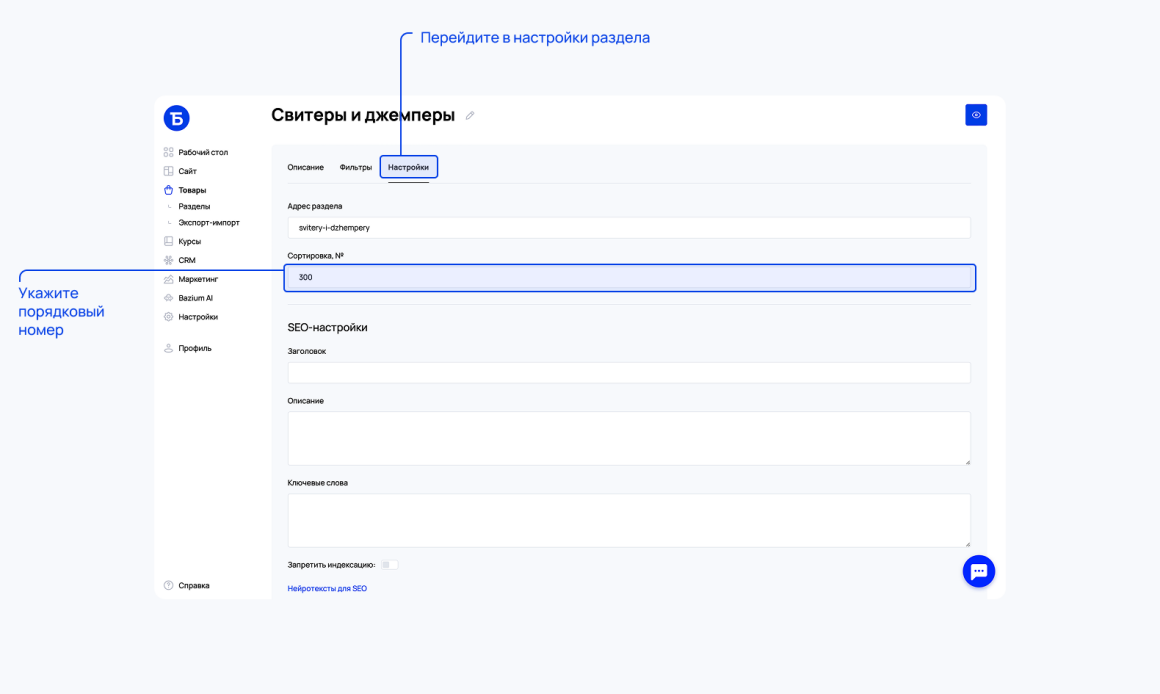The image size is (1160, 694).
Task: Click the Описание textarea resize handle
Action: coord(967,462)
